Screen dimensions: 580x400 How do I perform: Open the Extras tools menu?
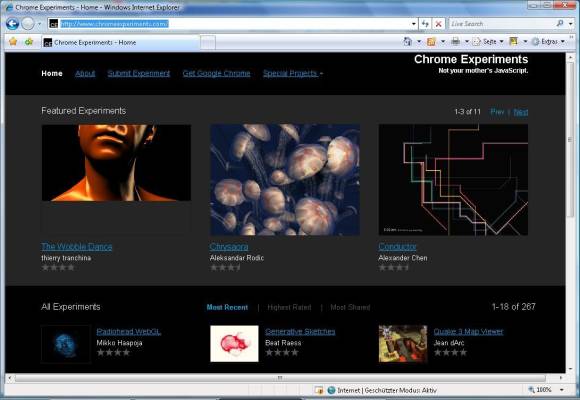[x=549, y=42]
